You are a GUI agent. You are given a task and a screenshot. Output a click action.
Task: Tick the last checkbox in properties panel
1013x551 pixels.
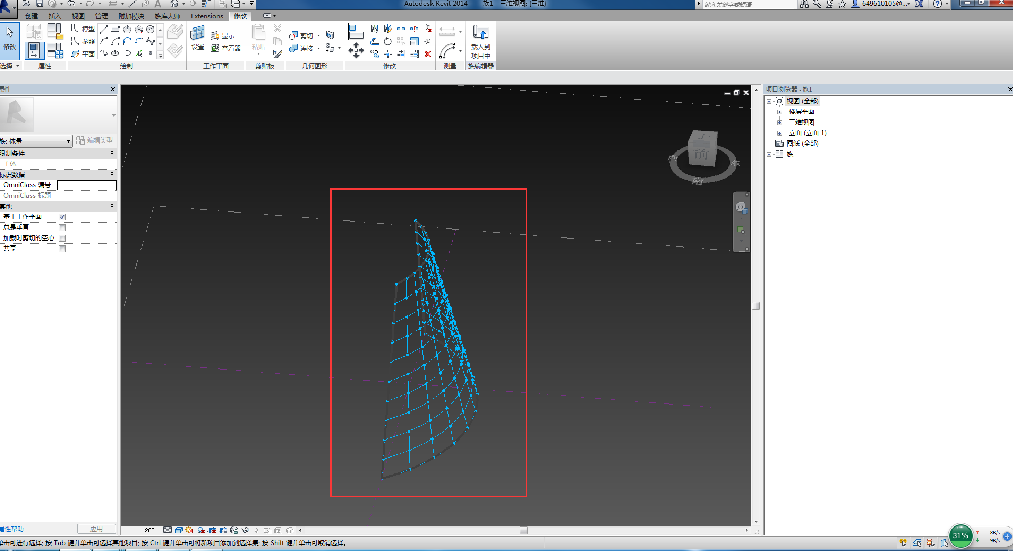click(x=63, y=247)
